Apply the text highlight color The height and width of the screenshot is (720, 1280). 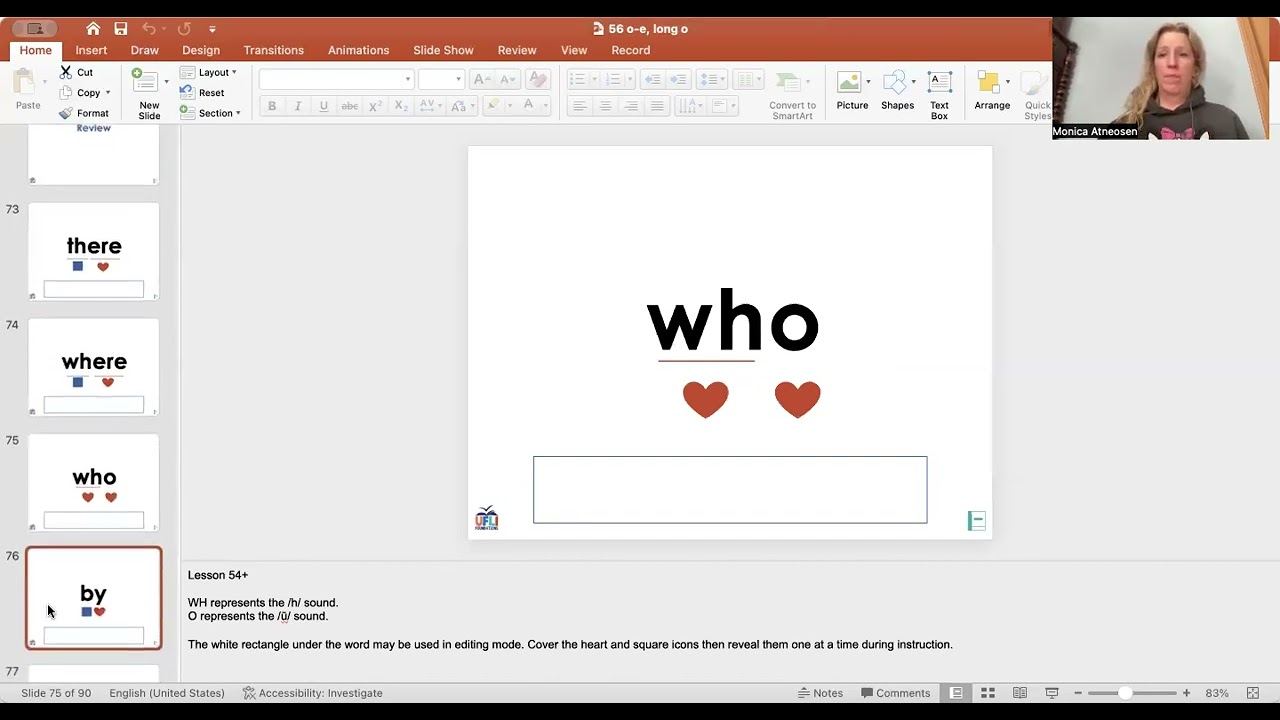pyautogui.click(x=493, y=106)
